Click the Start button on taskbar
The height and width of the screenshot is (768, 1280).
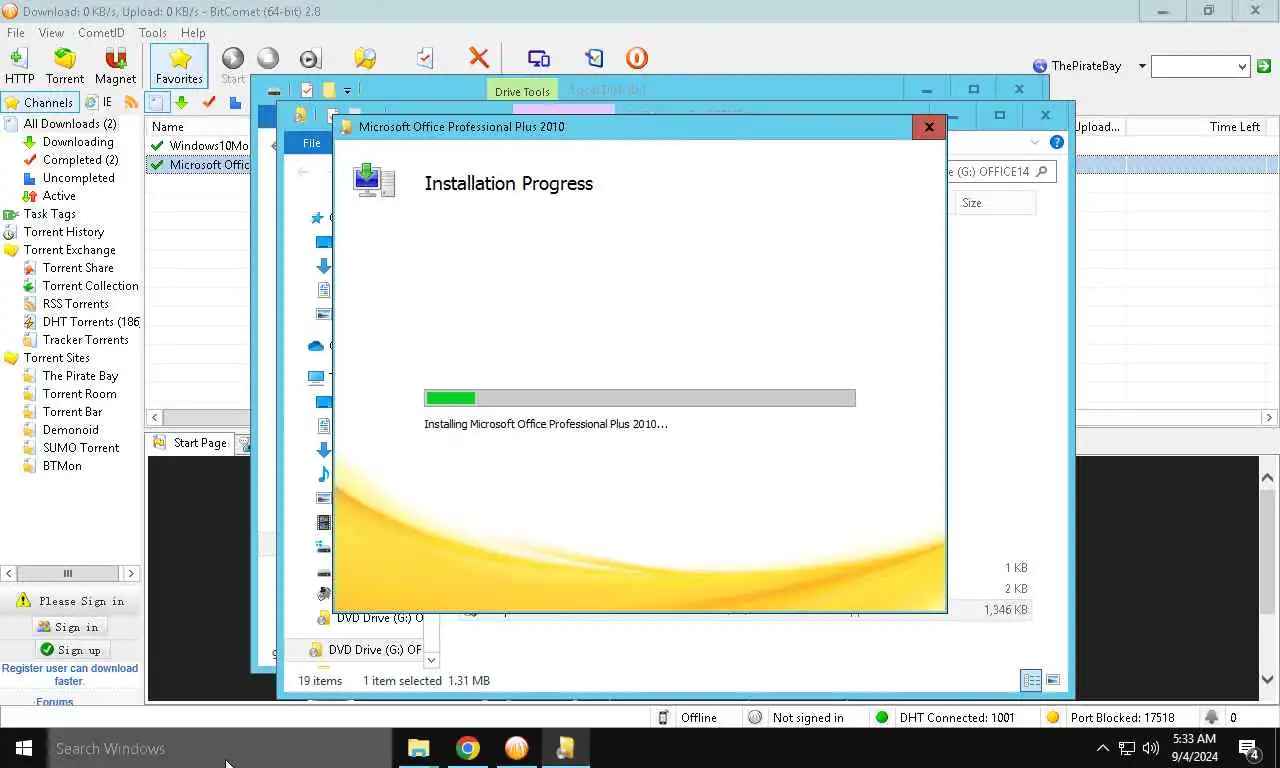point(23,748)
